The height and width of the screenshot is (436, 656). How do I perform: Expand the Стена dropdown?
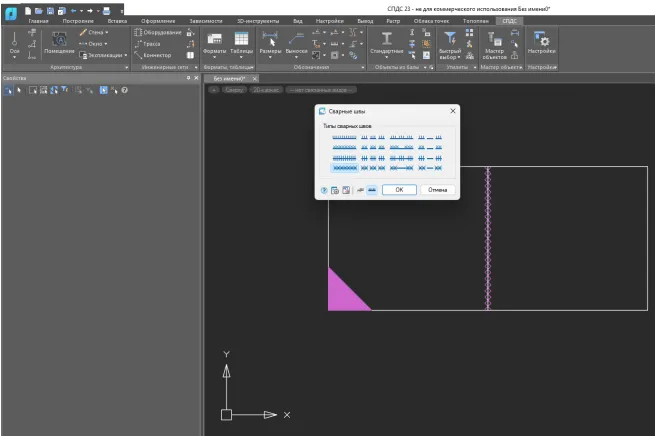[108, 32]
